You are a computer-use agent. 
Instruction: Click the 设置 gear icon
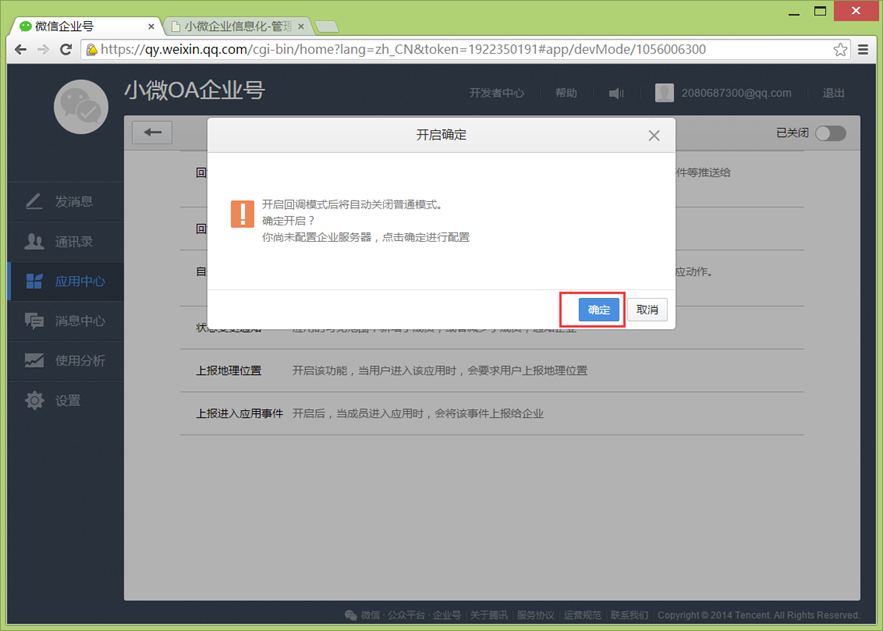(x=34, y=400)
